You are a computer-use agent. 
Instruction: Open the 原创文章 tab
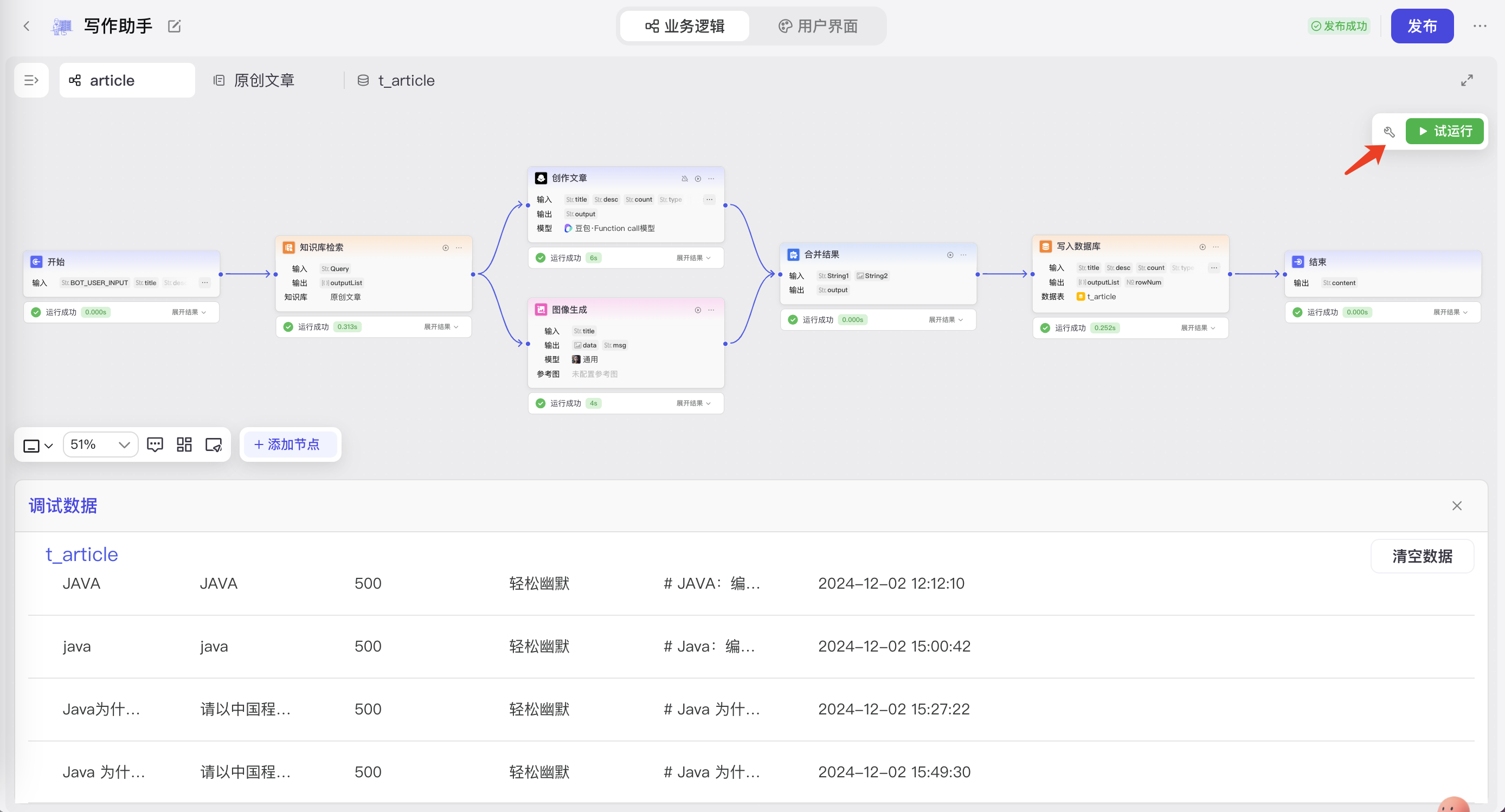254,81
